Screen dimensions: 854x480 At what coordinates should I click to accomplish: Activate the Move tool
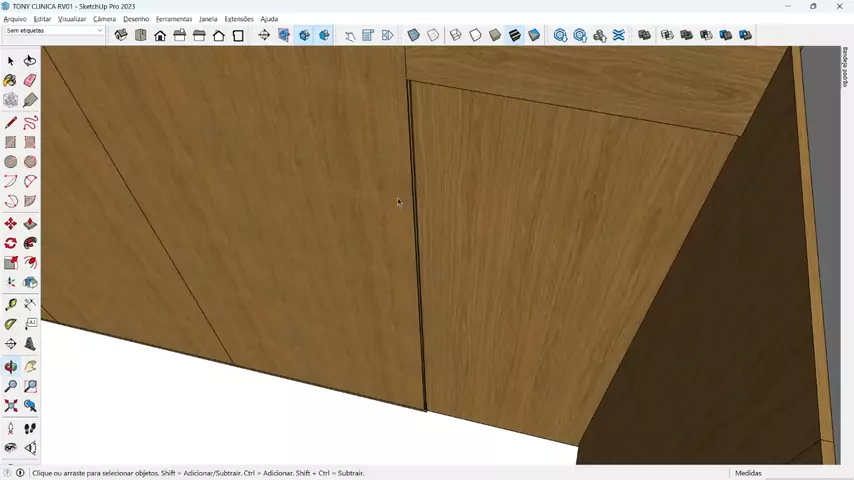click(x=10, y=223)
